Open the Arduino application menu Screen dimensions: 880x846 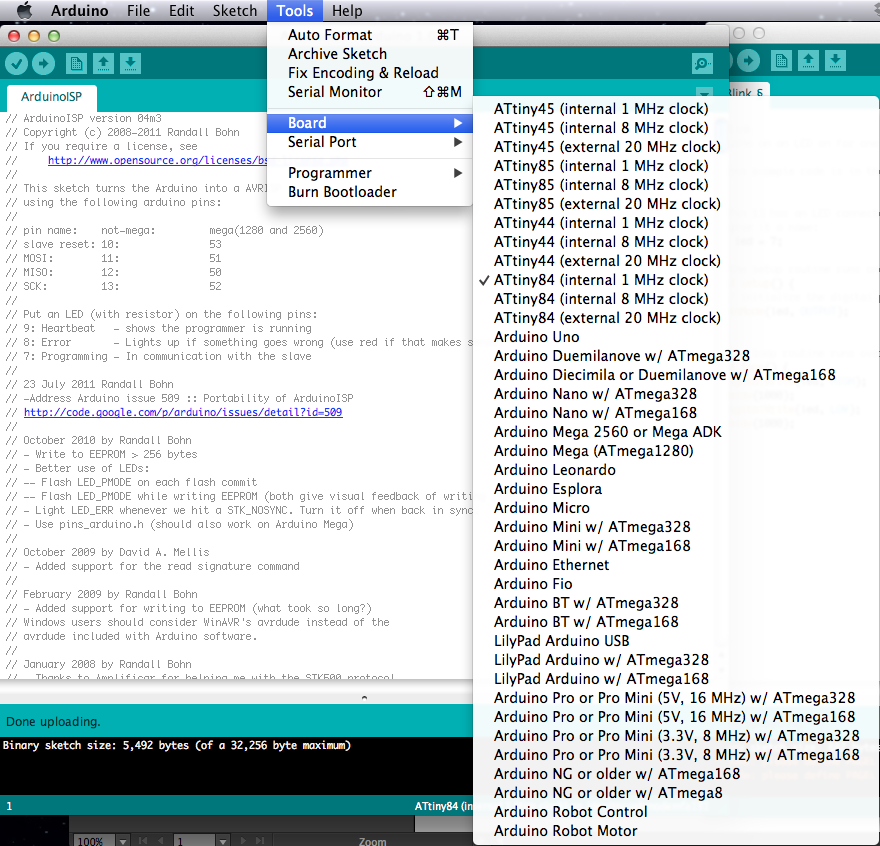pyautogui.click(x=79, y=11)
